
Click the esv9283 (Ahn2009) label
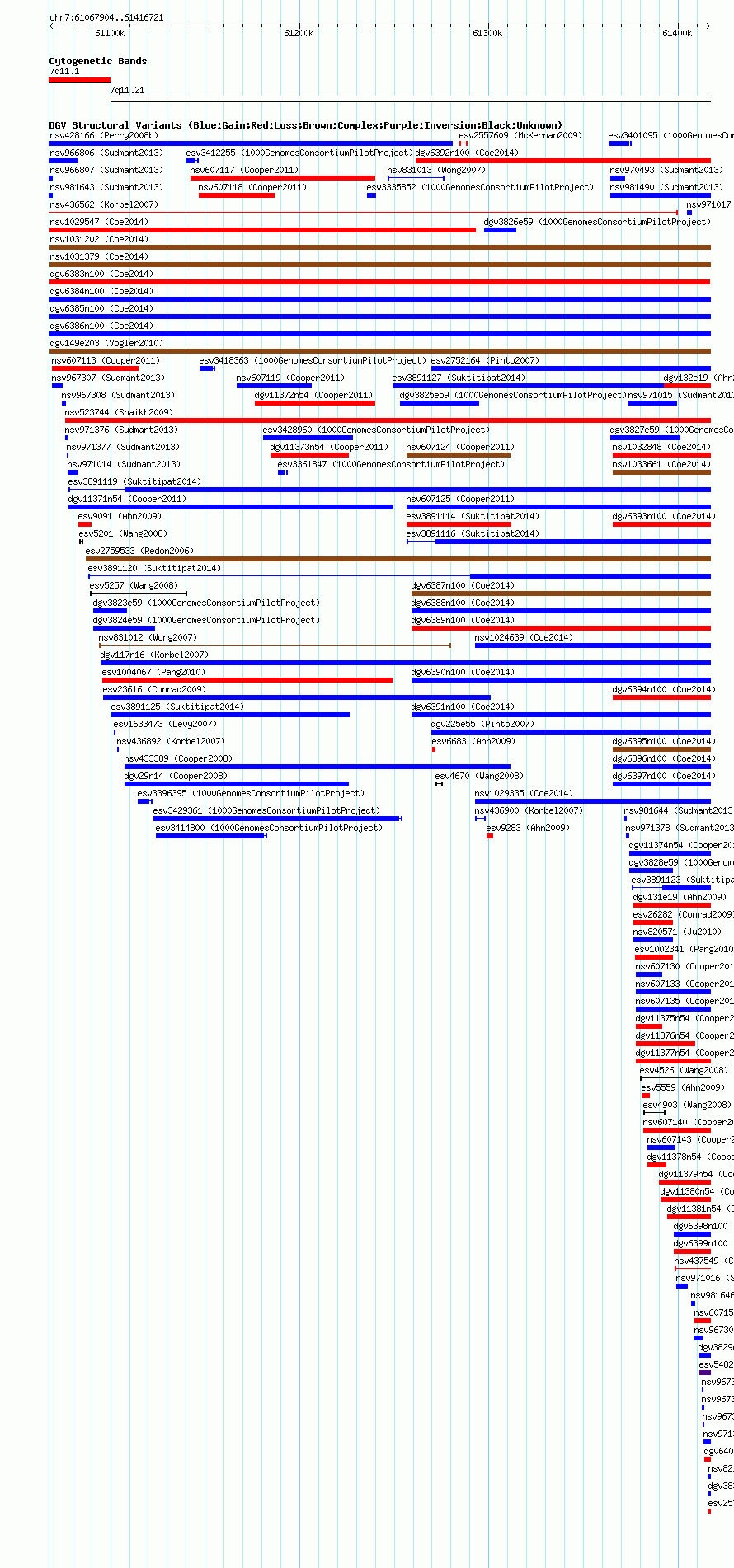pos(528,828)
